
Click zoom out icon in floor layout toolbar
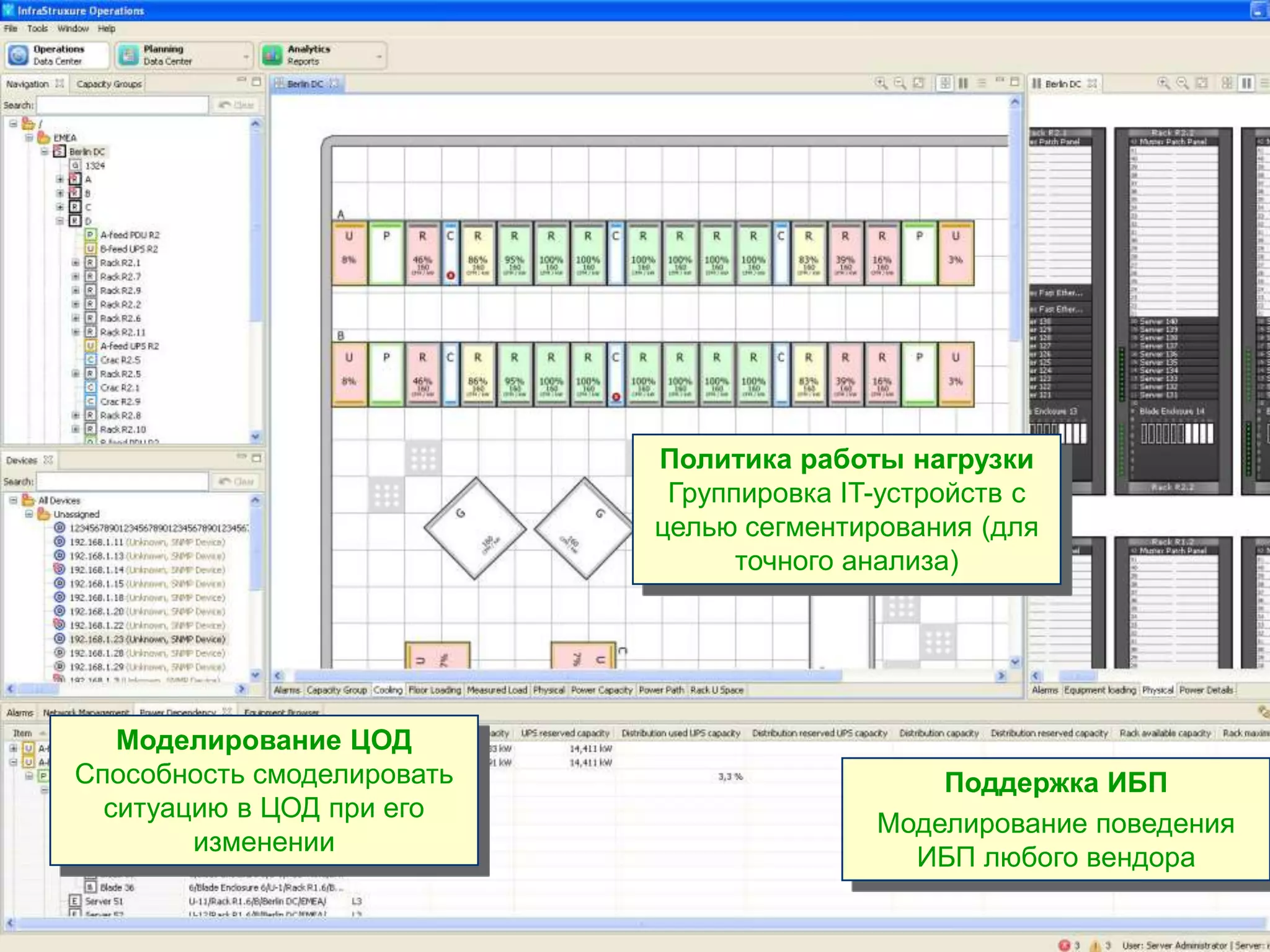[900, 83]
